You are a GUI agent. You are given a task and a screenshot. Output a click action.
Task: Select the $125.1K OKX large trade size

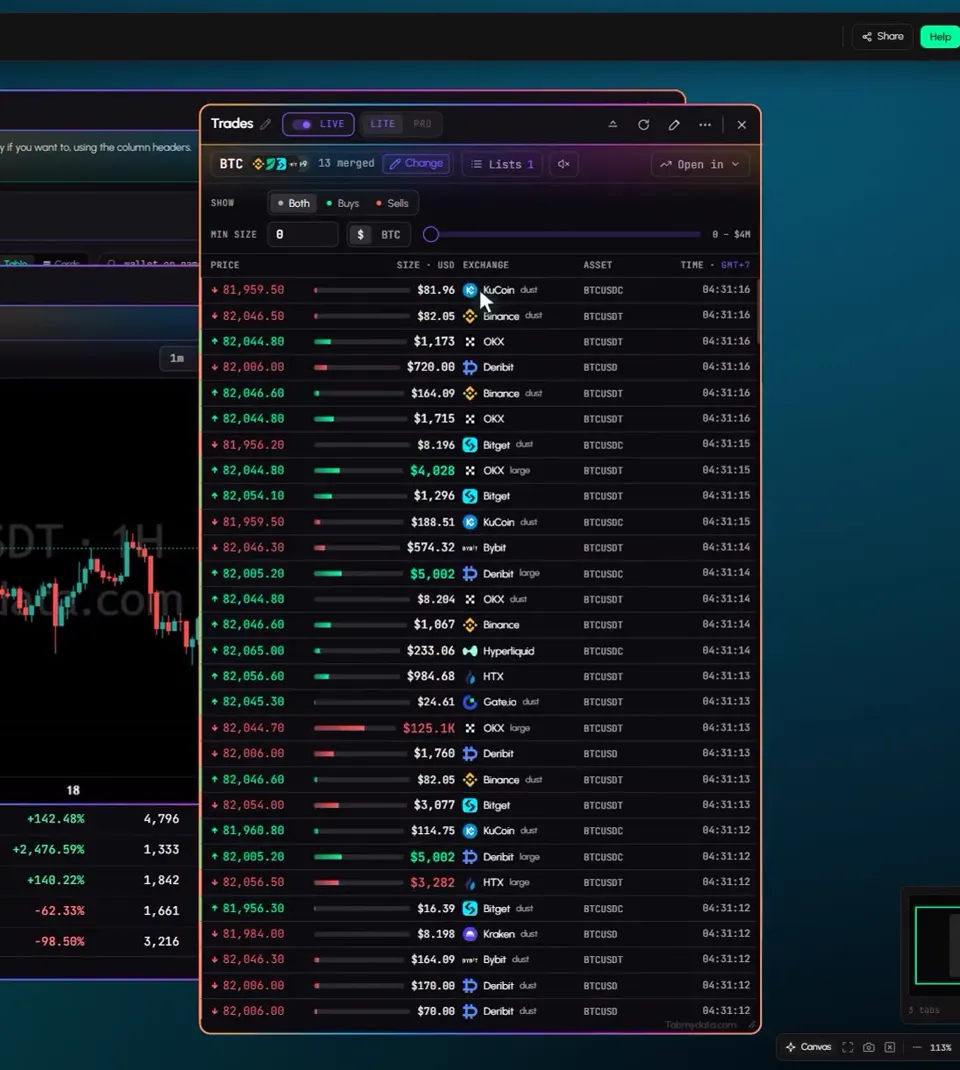coord(428,728)
